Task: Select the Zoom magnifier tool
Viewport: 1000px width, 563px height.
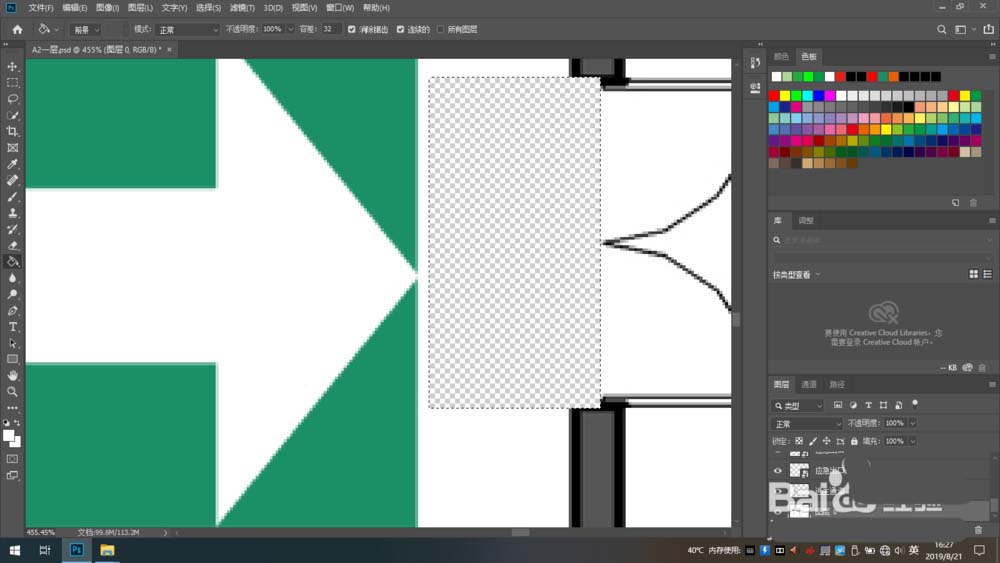Action: pyautogui.click(x=13, y=391)
